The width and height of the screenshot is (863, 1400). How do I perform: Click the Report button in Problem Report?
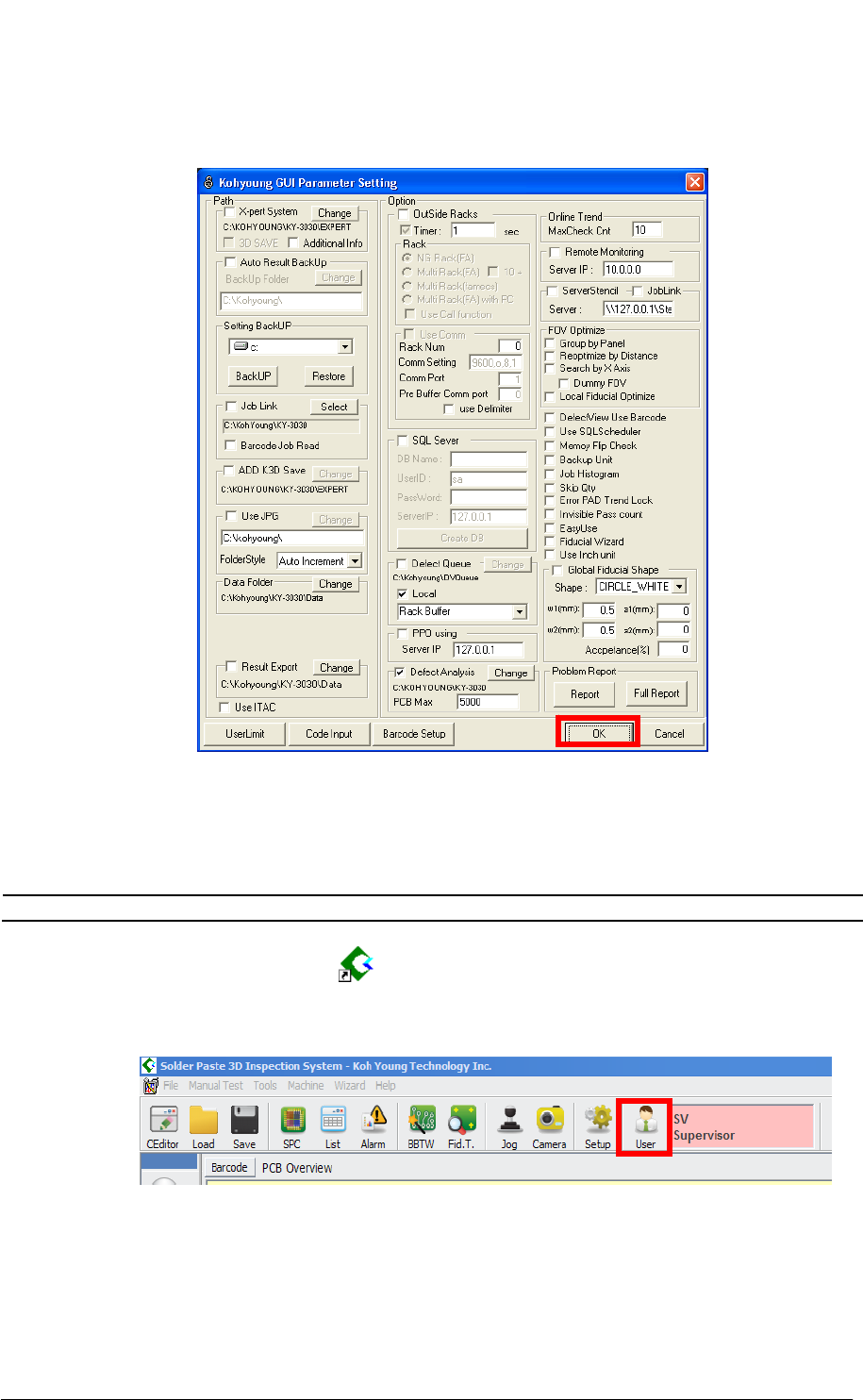(x=585, y=693)
